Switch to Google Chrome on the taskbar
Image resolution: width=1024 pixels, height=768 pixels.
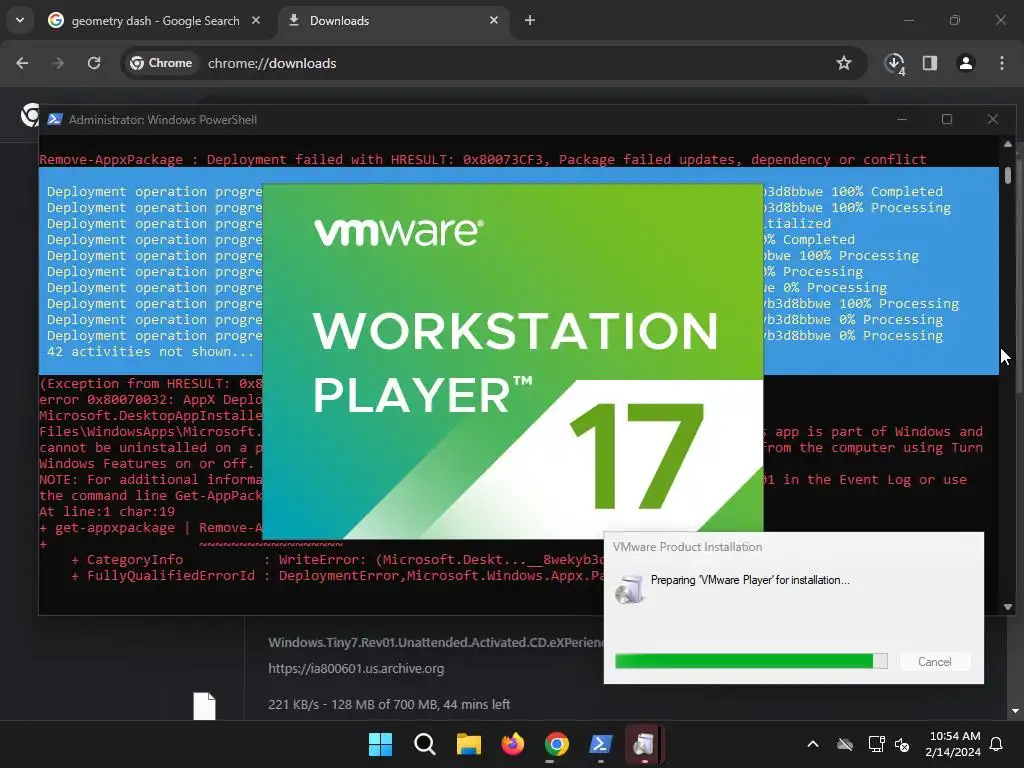click(x=556, y=744)
